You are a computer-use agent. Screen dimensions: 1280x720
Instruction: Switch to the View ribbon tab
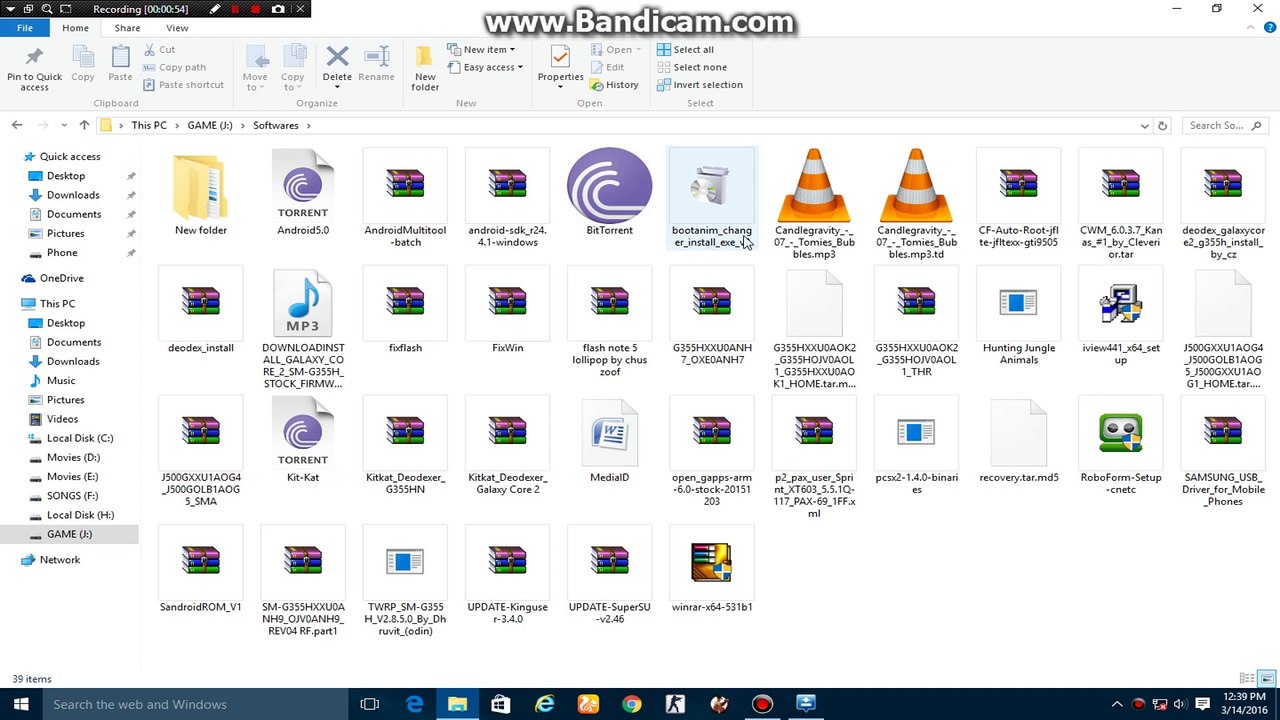(177, 28)
